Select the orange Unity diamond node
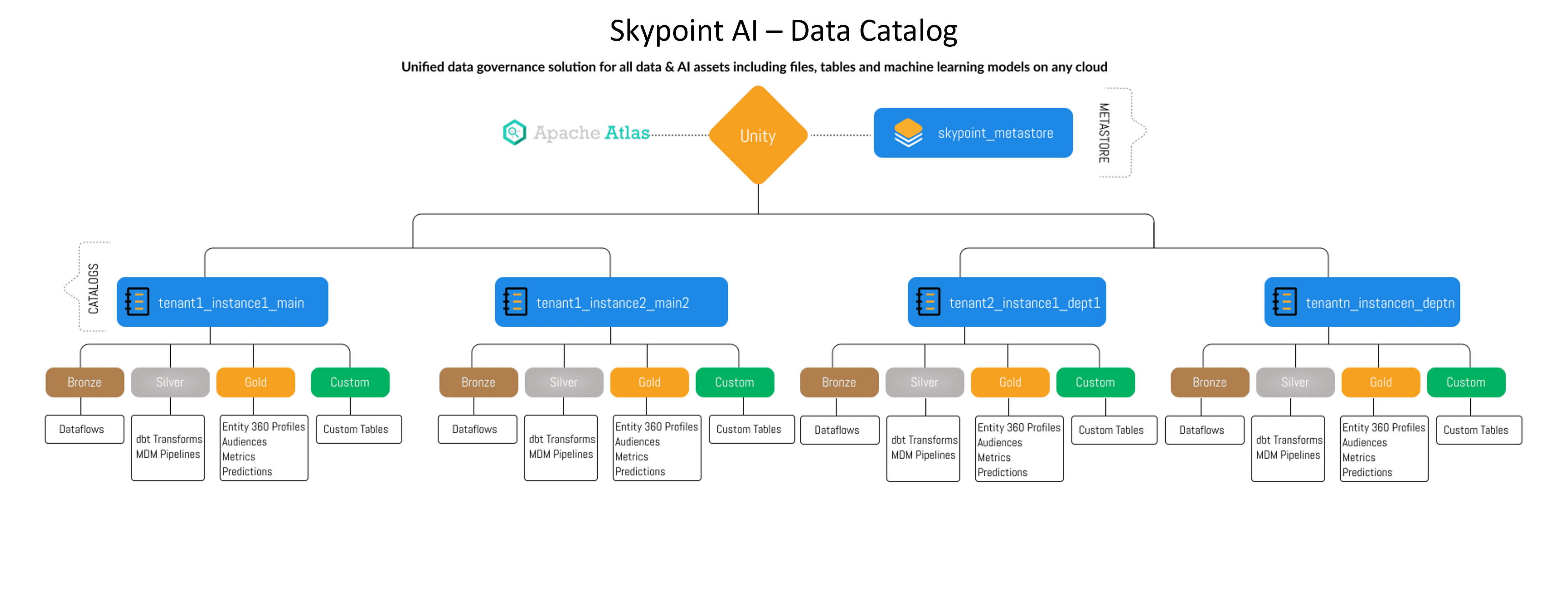The height and width of the screenshot is (608, 1568). pos(758,135)
